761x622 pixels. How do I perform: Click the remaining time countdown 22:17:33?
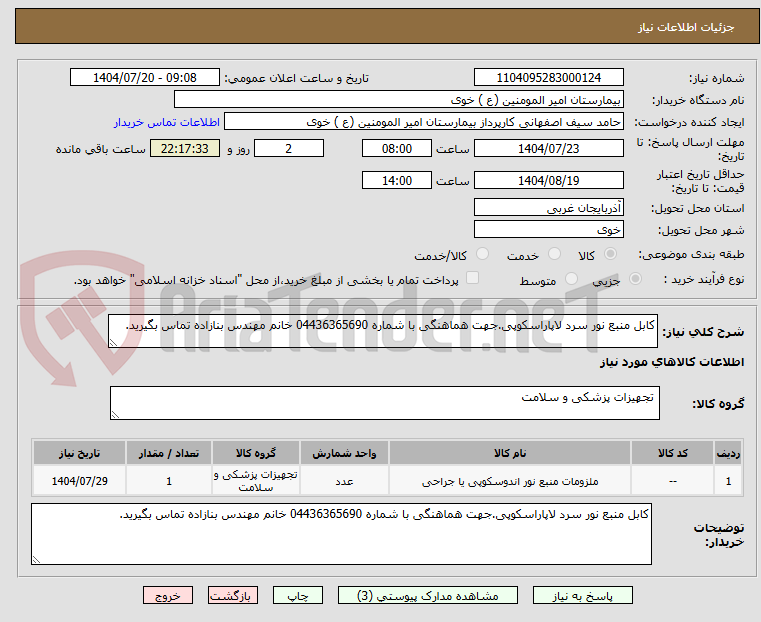pos(185,148)
